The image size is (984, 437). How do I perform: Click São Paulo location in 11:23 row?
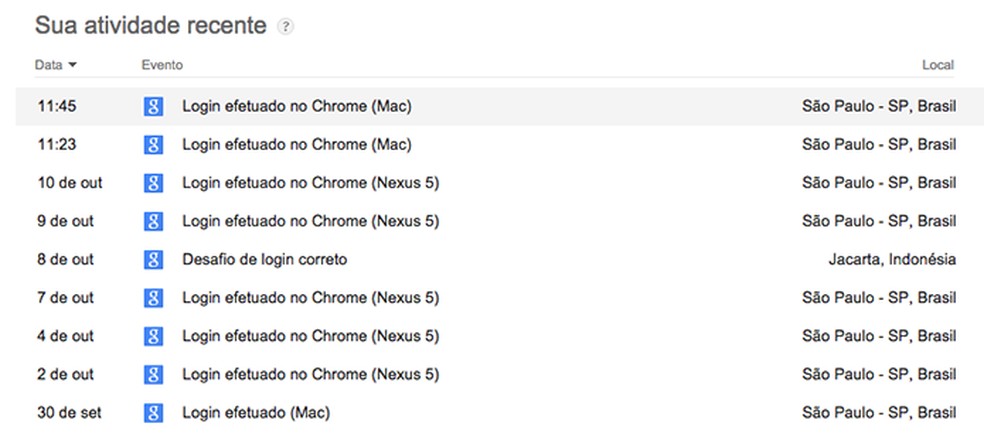(x=879, y=144)
